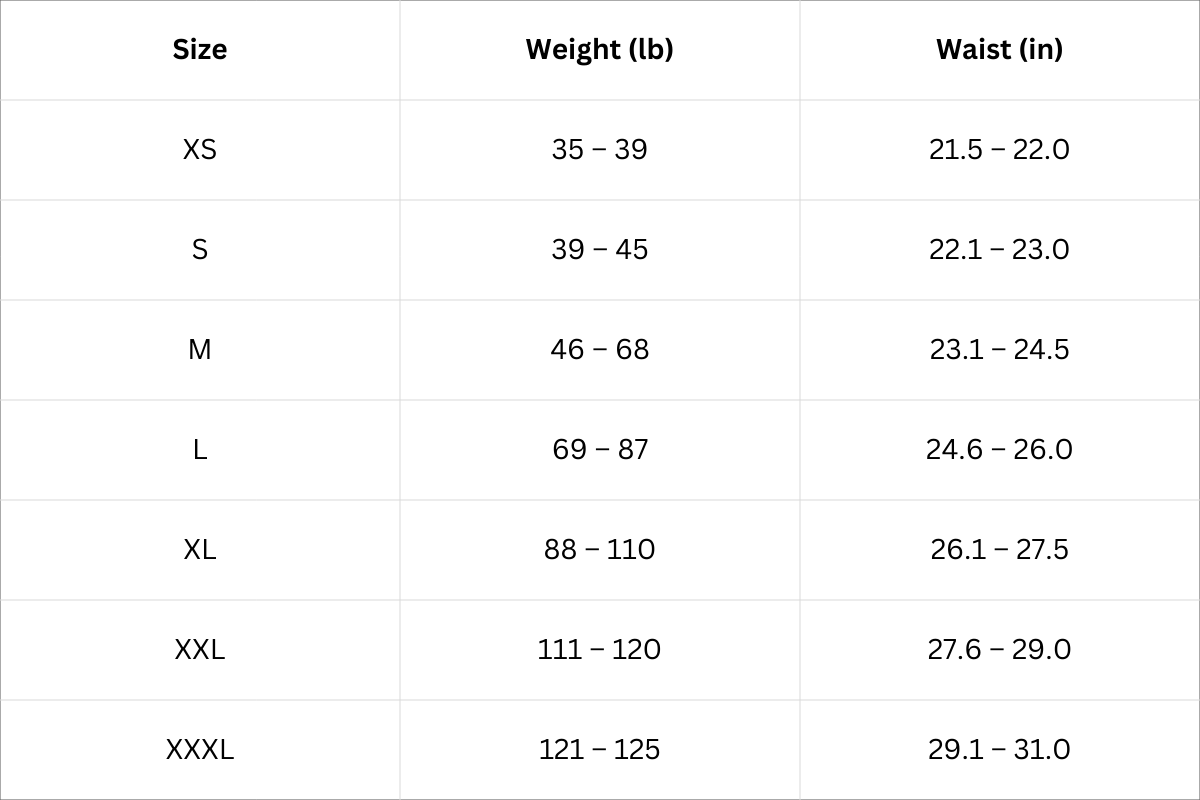Click the Size column header
Screen dimensions: 1200x800
click(200, 49)
